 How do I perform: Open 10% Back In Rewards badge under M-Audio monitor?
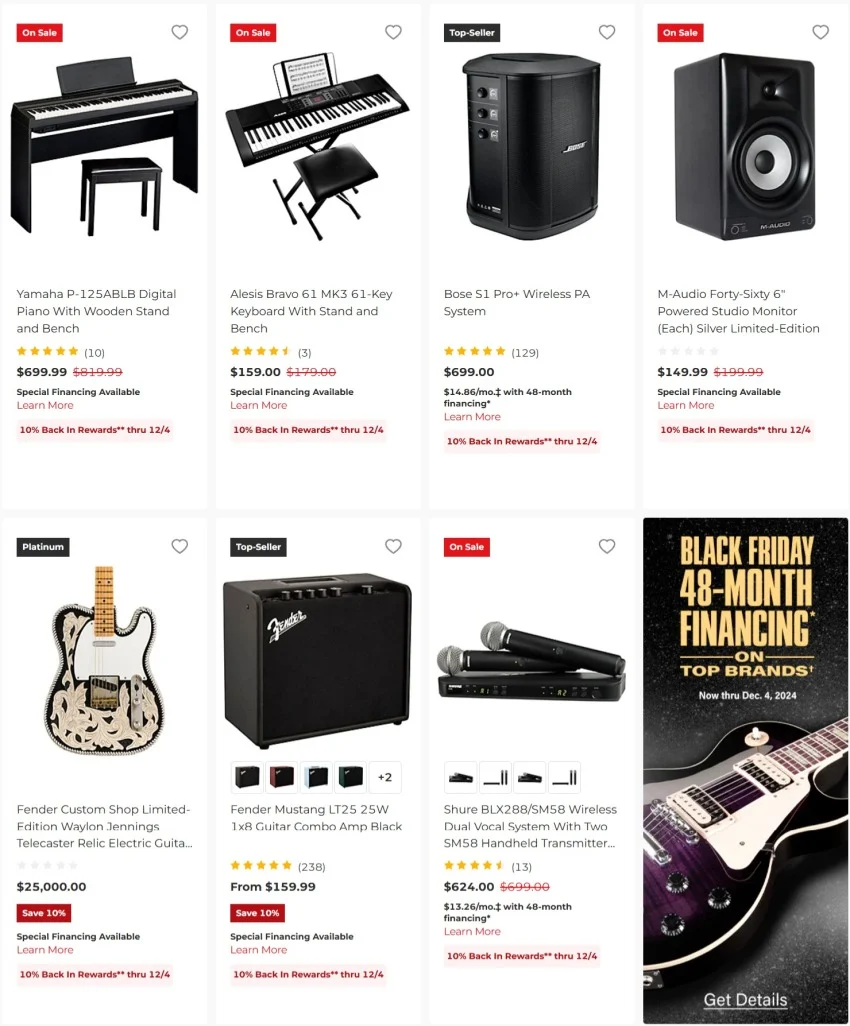[x=735, y=430]
